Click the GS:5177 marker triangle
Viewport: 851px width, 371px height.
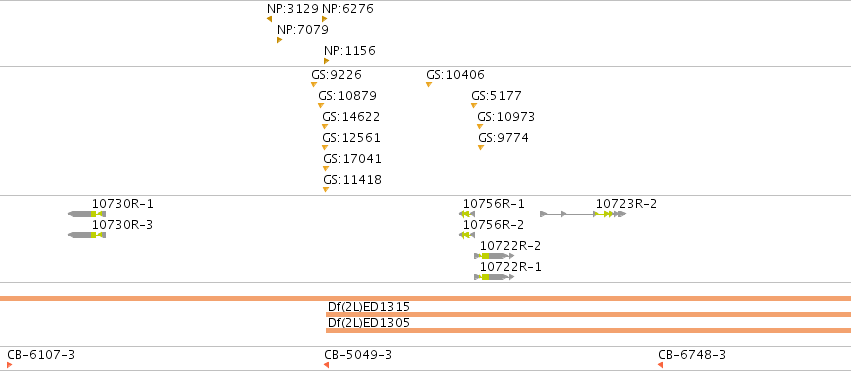474,106
